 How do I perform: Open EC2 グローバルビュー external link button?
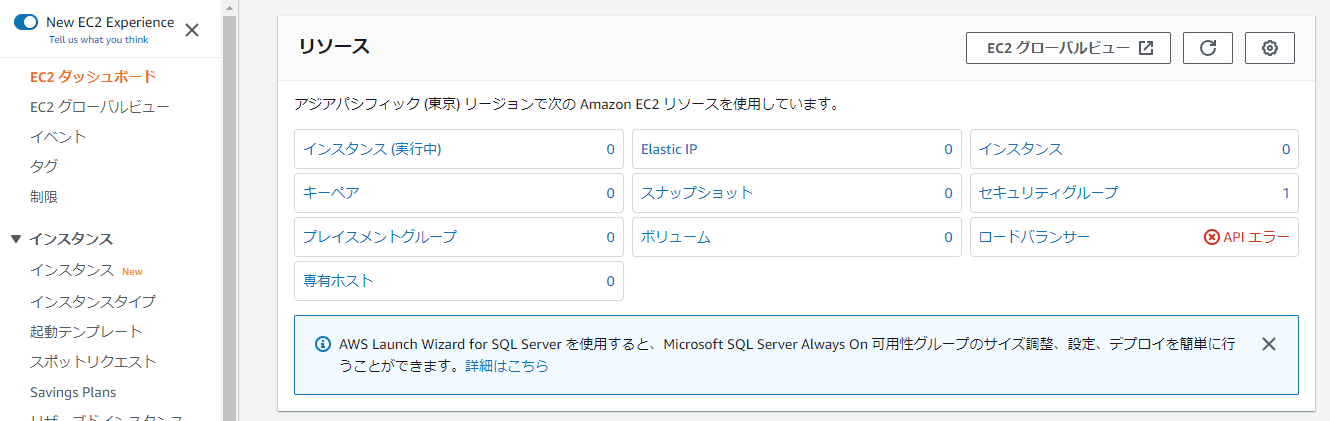tap(1067, 48)
